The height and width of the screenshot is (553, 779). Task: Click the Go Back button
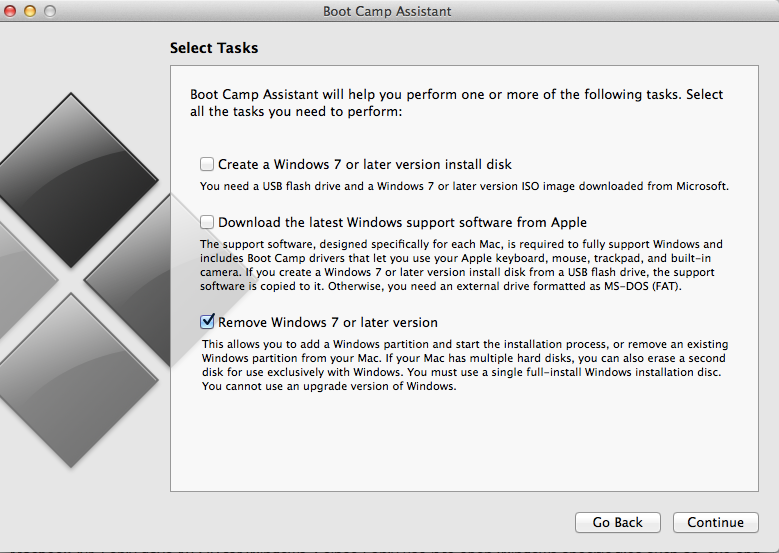[x=617, y=522]
